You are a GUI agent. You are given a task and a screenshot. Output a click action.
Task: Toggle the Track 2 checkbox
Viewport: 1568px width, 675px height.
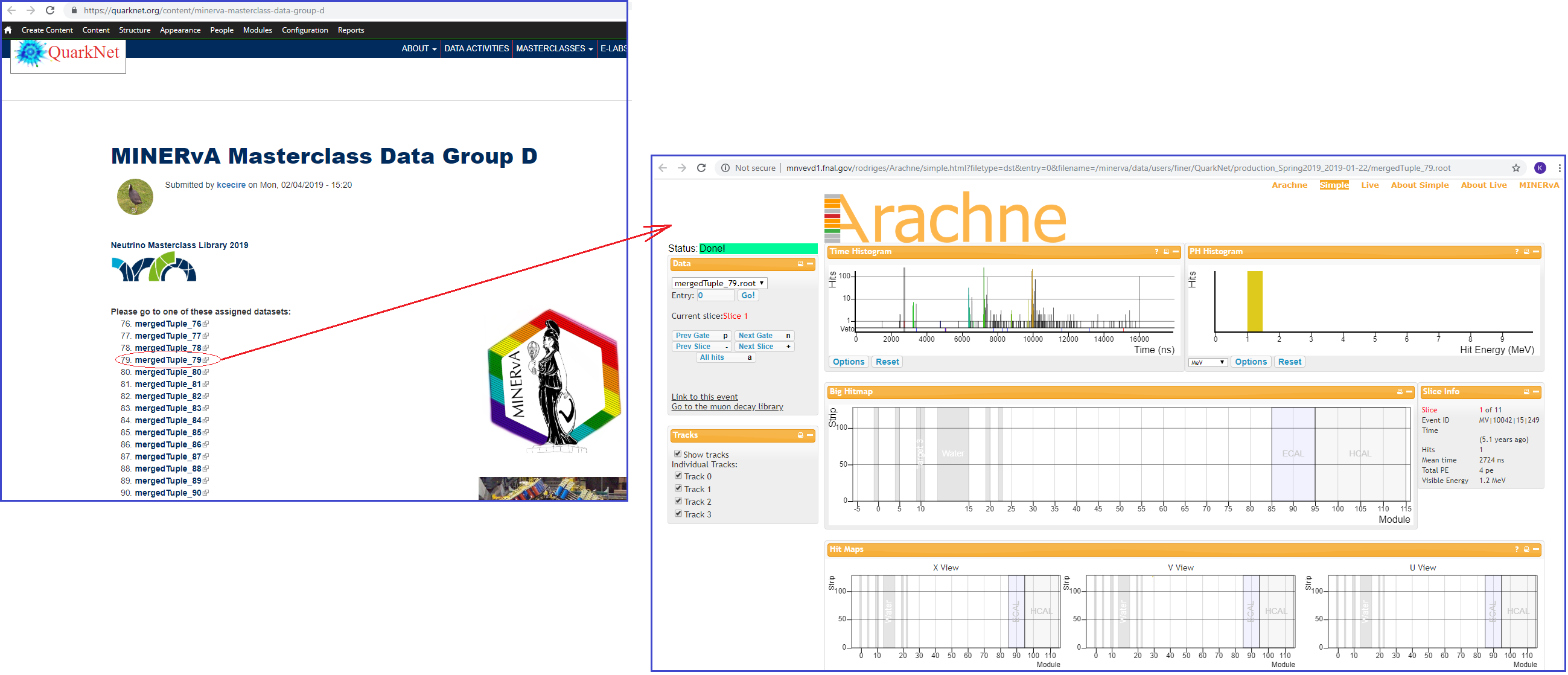click(678, 502)
